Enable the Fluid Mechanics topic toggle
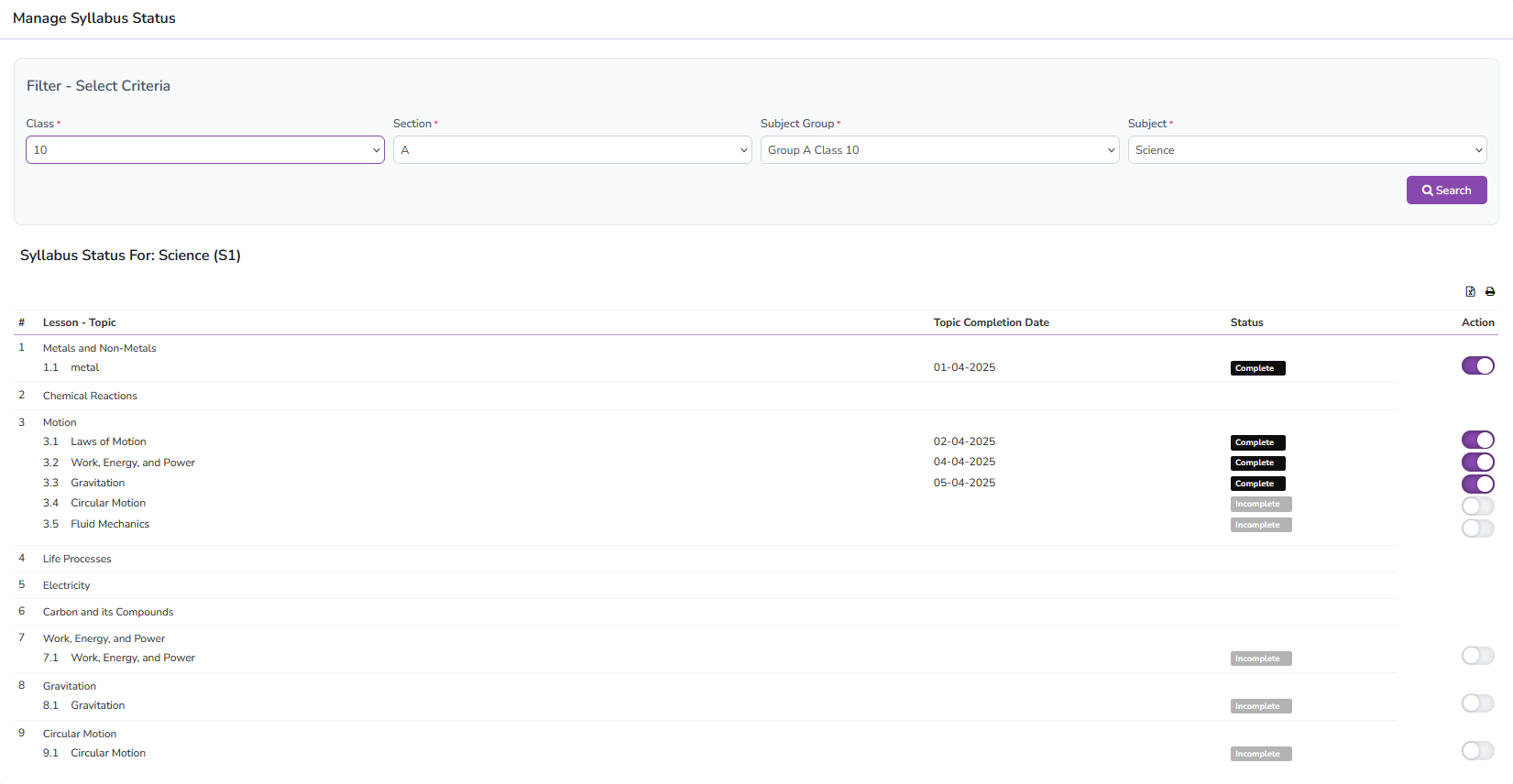 pyautogui.click(x=1477, y=528)
